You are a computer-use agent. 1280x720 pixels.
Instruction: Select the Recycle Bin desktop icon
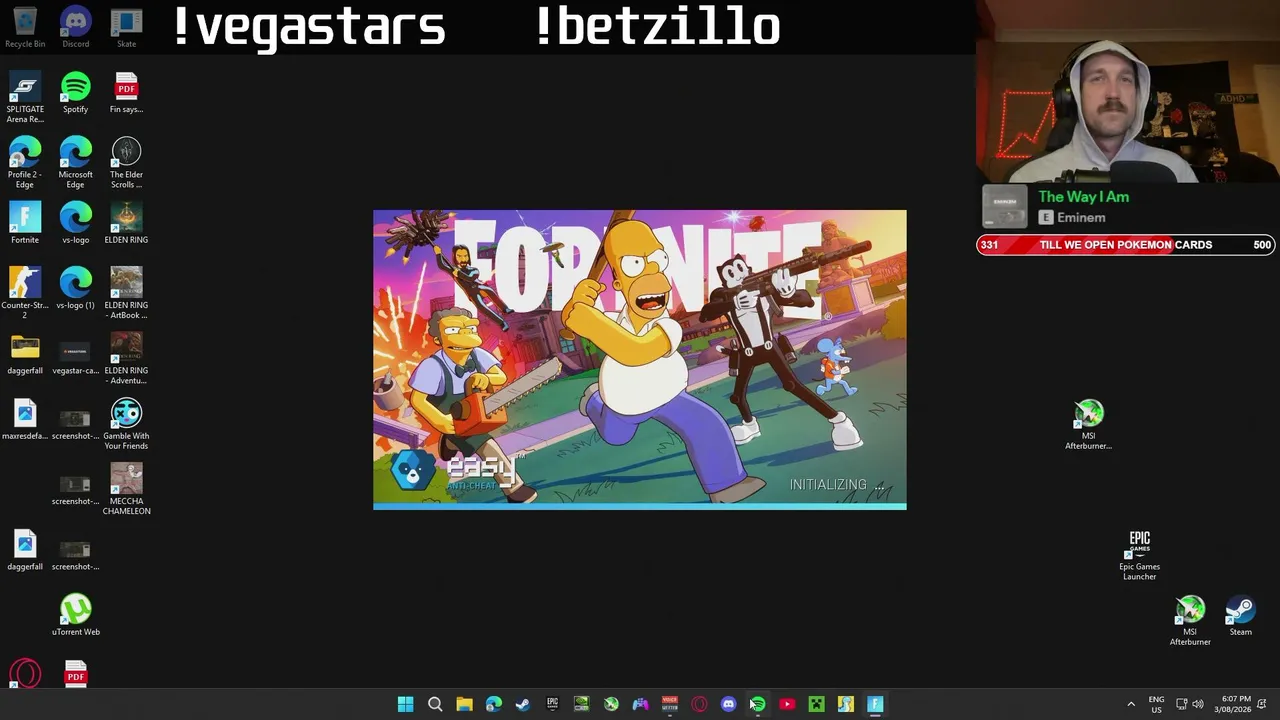click(25, 28)
